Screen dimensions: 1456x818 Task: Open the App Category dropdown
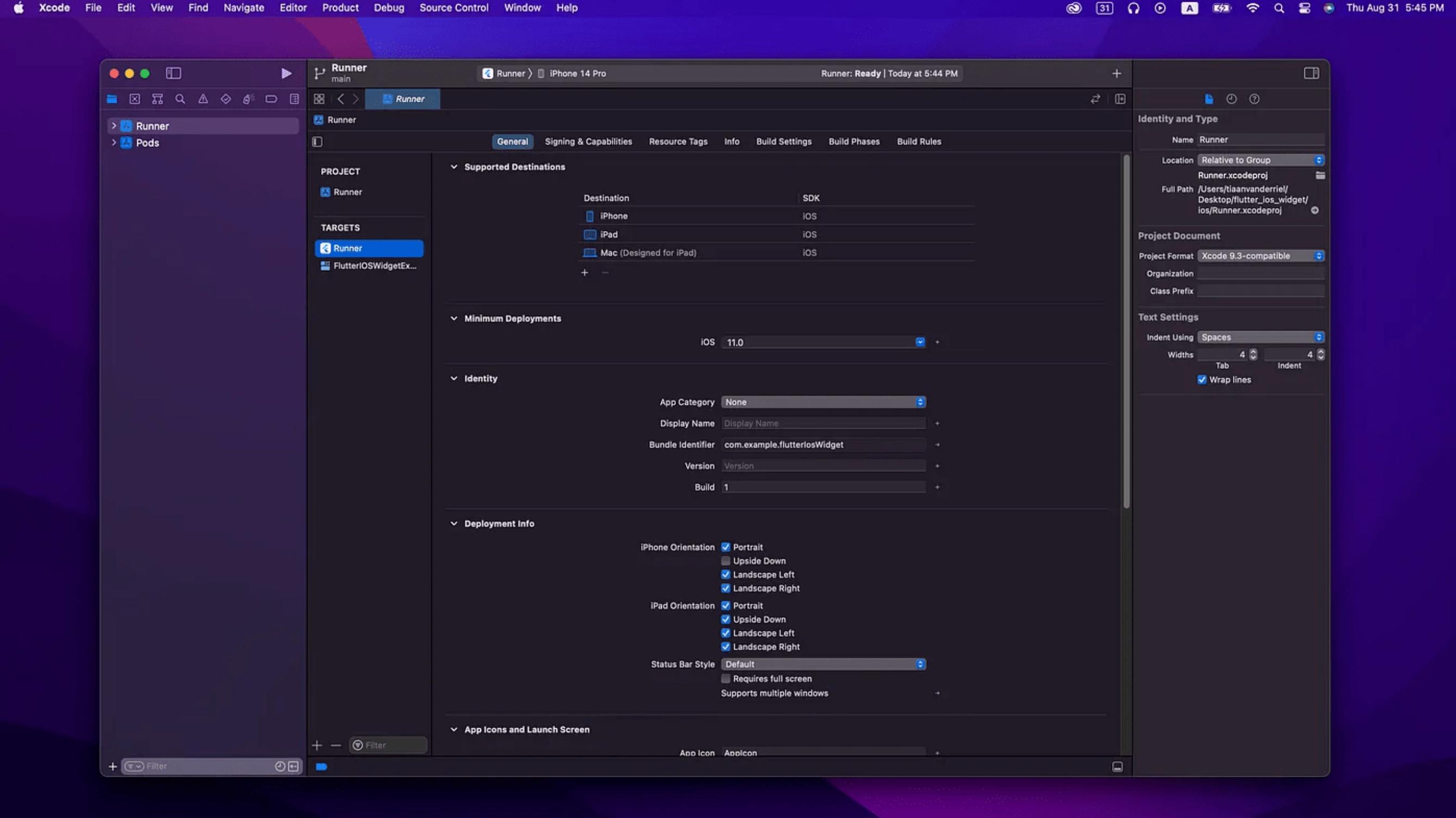pos(823,402)
